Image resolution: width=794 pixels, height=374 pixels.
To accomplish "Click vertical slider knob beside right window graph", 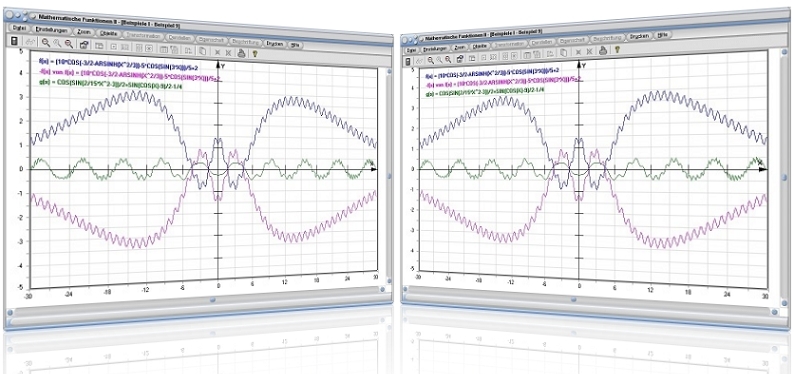I will coord(784,178).
